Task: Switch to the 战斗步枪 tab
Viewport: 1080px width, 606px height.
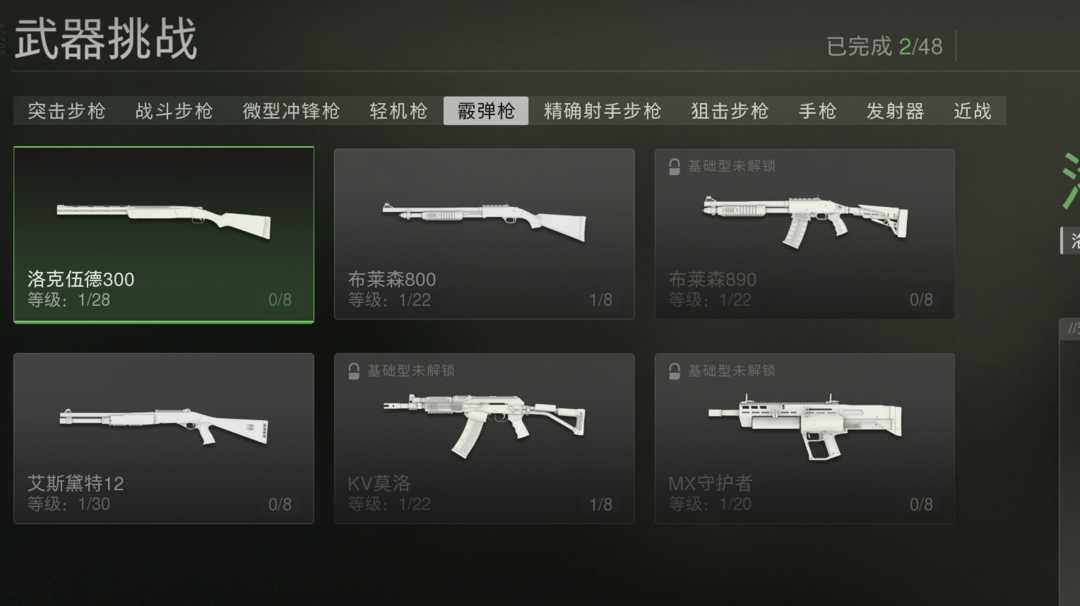Action: (174, 111)
